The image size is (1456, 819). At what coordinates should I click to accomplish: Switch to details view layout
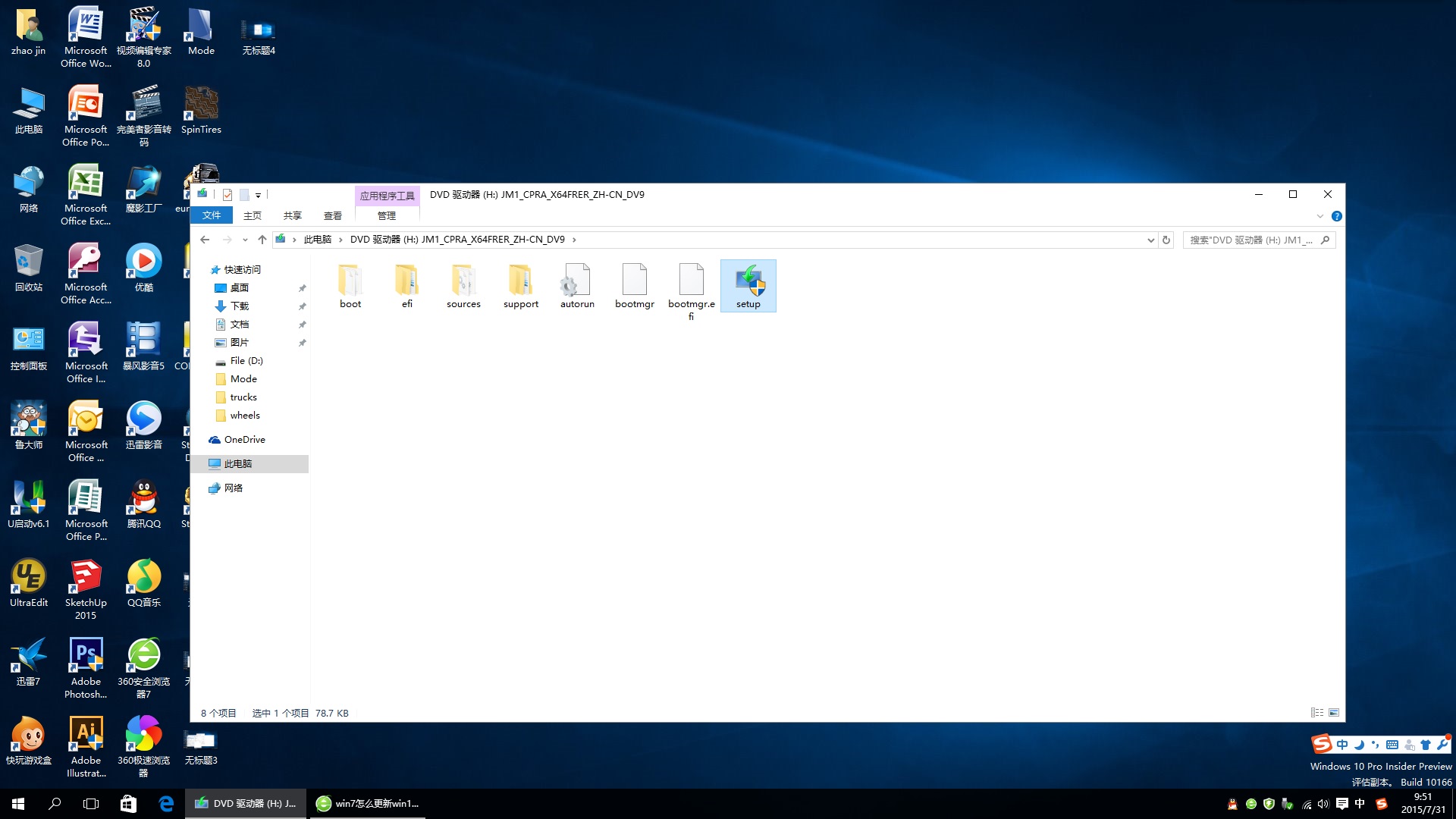tap(1319, 712)
